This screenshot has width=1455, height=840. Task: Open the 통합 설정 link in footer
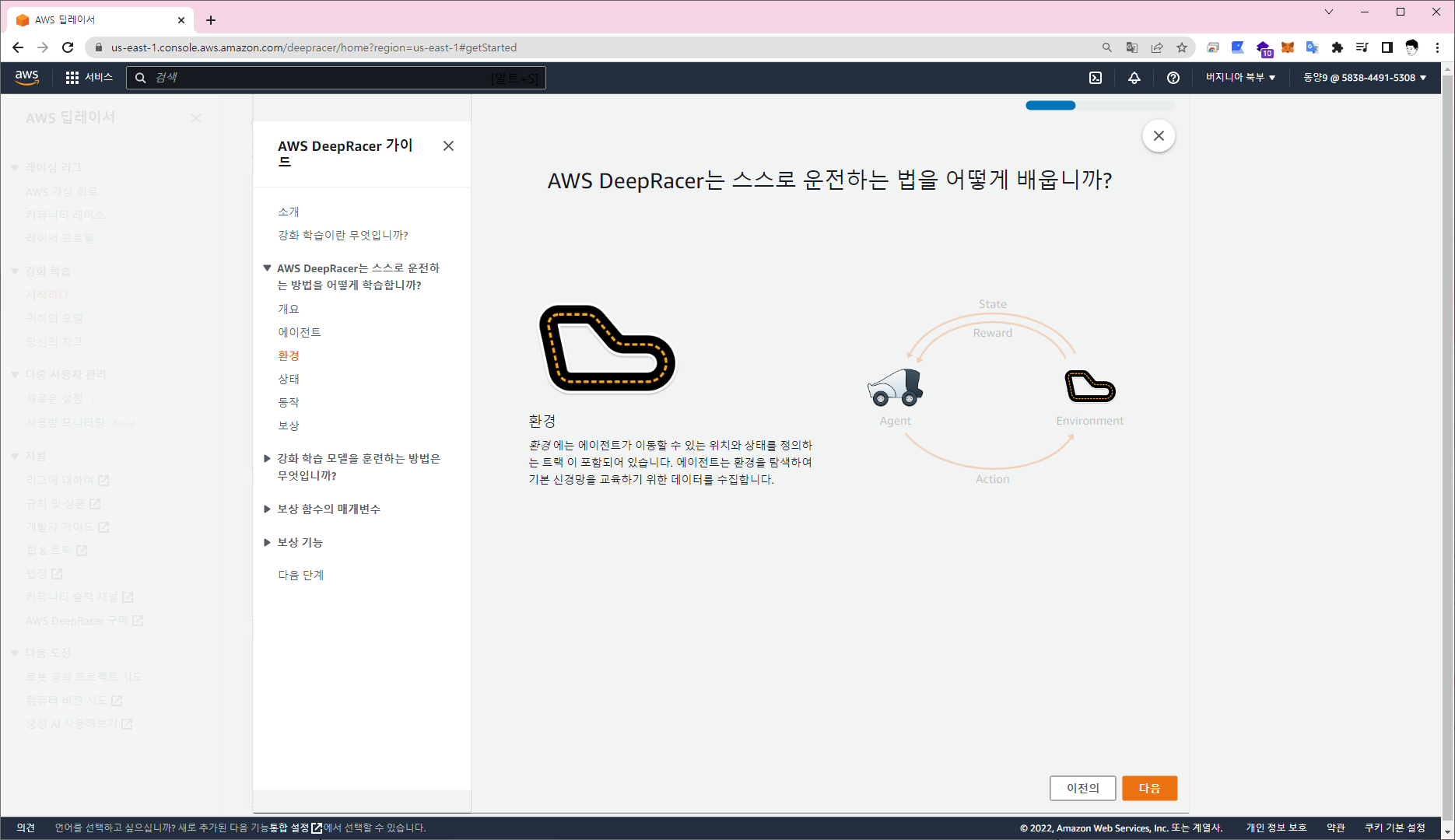point(296,828)
